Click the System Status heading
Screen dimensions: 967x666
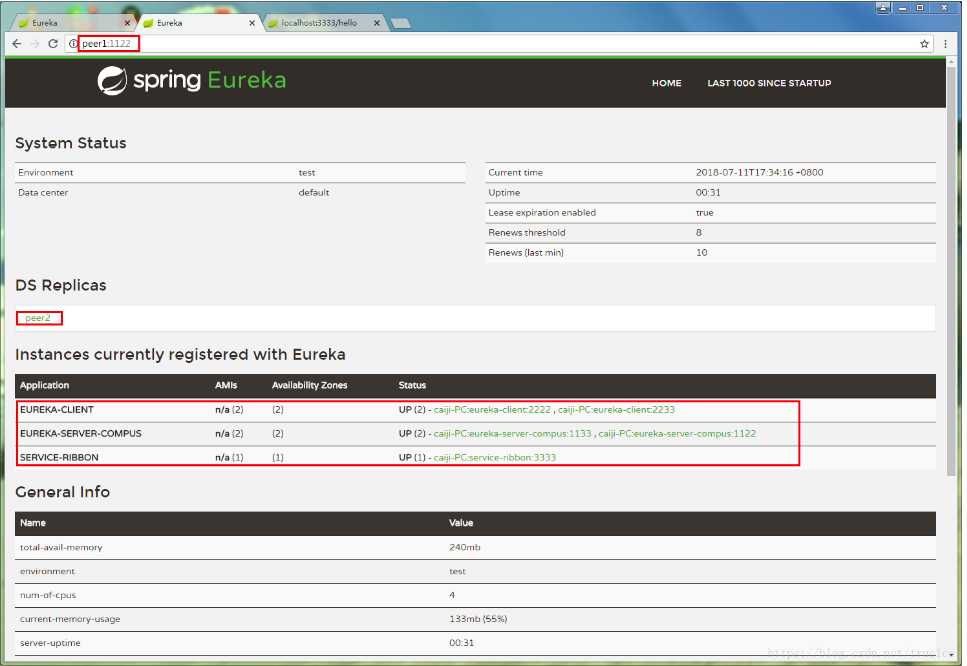click(71, 143)
